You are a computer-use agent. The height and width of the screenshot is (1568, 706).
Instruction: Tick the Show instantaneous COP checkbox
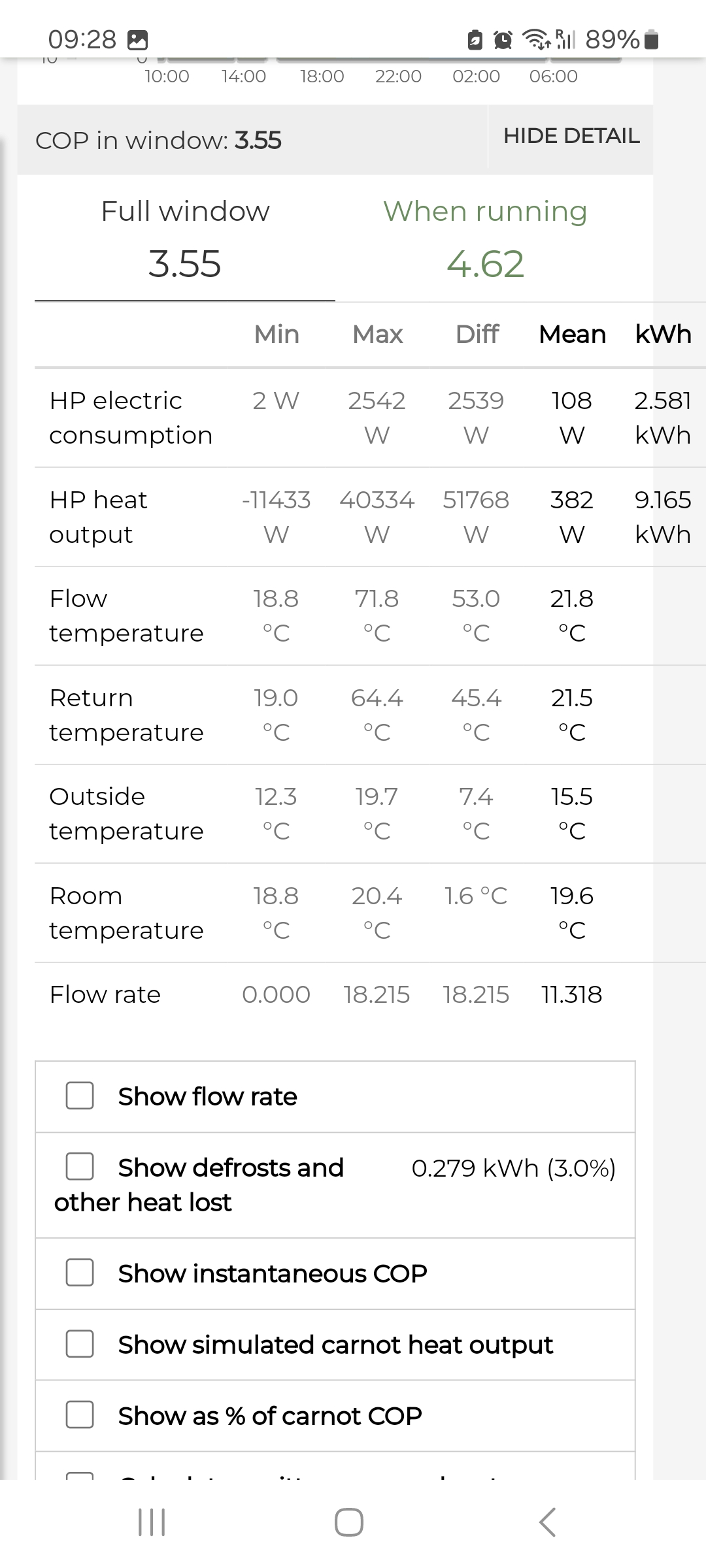tap(80, 1272)
